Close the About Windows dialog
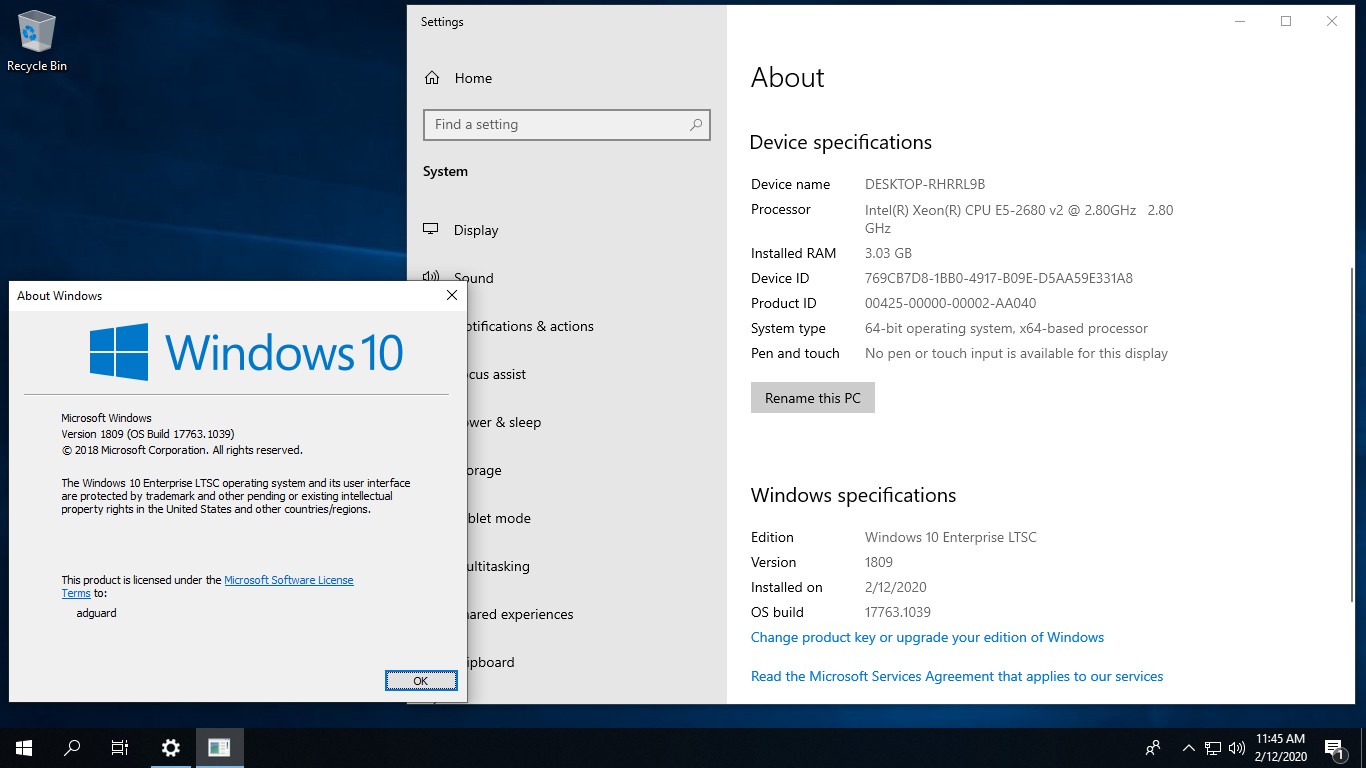 pyautogui.click(x=451, y=295)
